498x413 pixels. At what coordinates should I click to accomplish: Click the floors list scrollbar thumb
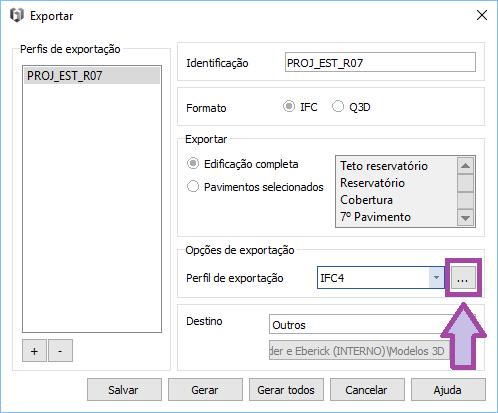465,183
